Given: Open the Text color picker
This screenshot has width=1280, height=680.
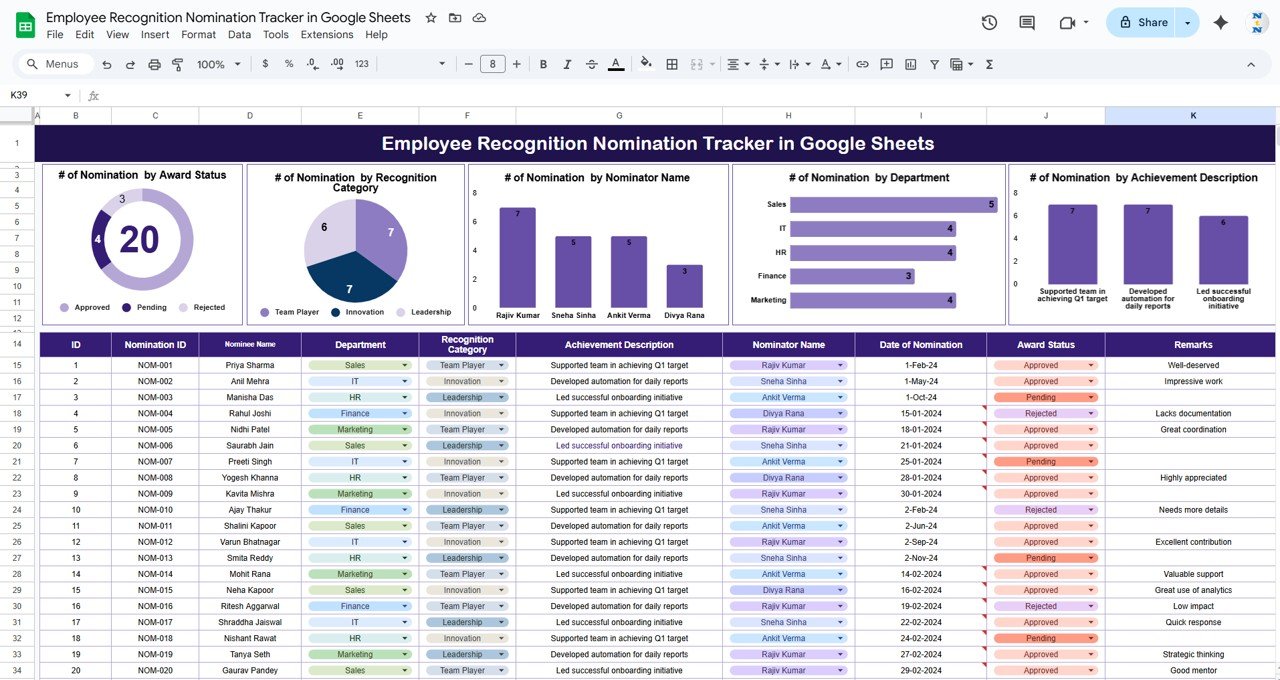Looking at the screenshot, I should 616,64.
